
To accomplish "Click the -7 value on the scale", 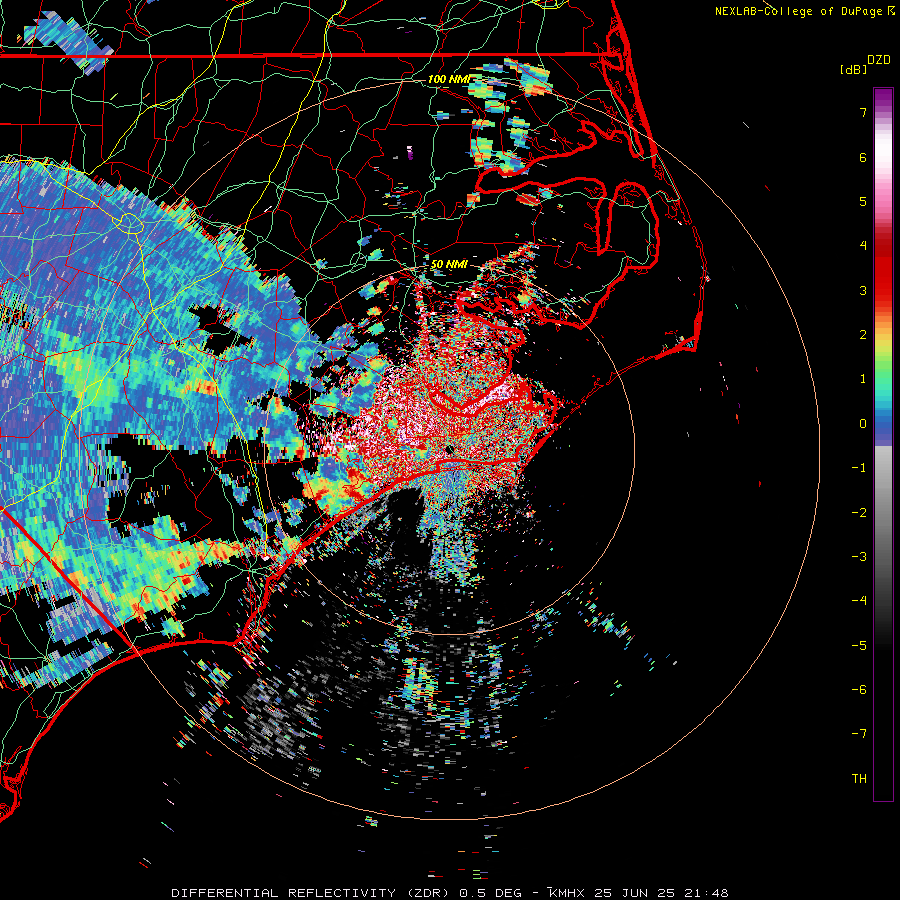I will click(859, 734).
